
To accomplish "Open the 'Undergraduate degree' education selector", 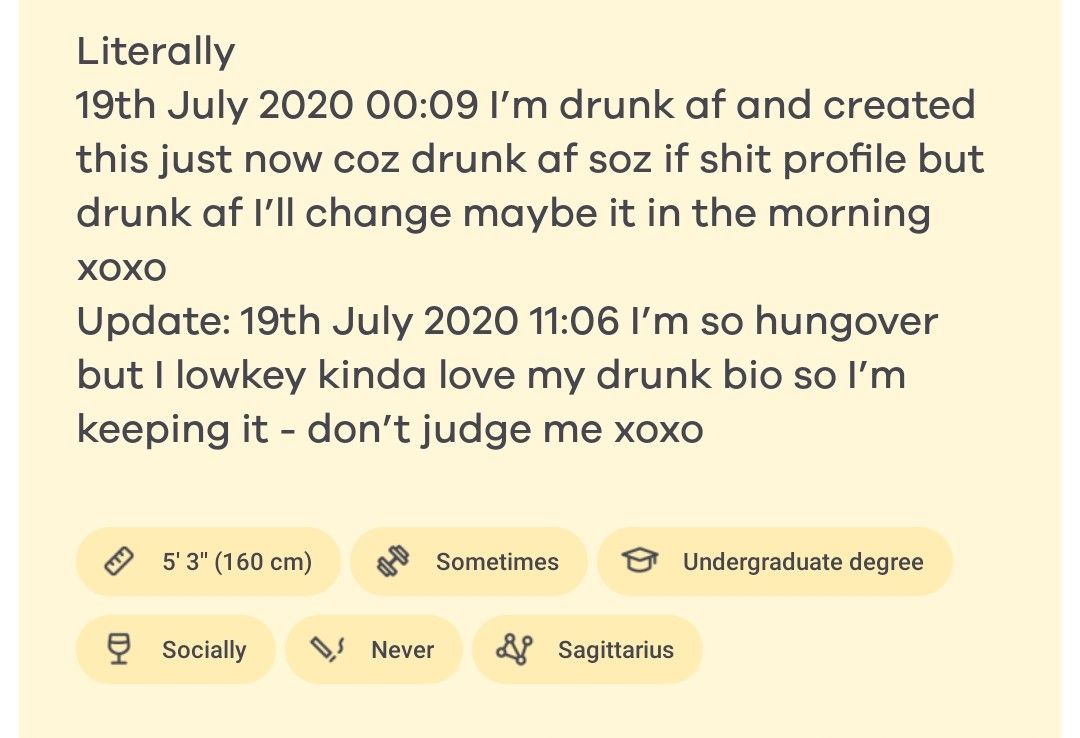I will 775,562.
